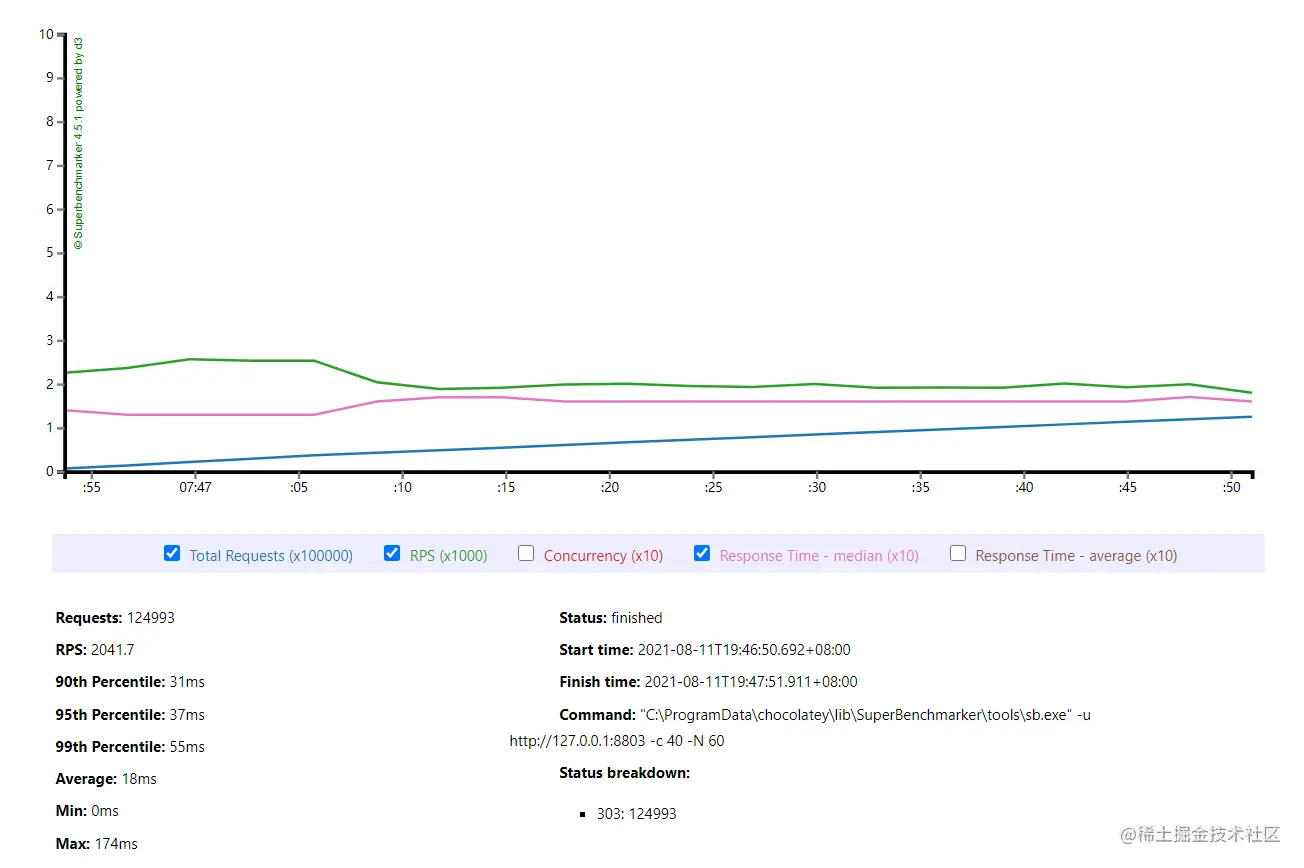Click the ':50' x-axis tick label
This screenshot has height=868, width=1304.
[x=1231, y=488]
